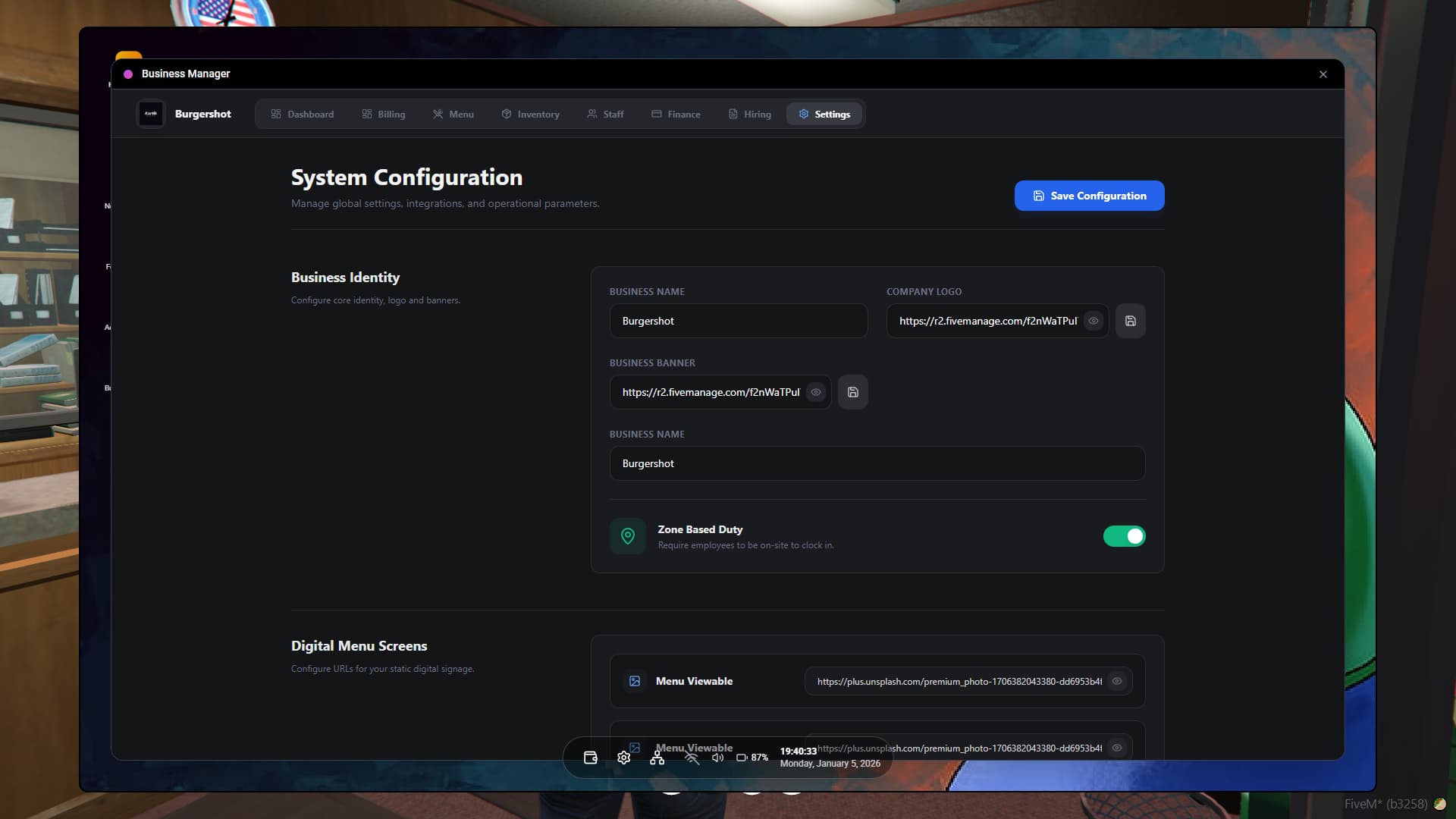The image size is (1456, 819).
Task: Preview Business Banner with eye icon
Action: pyautogui.click(x=815, y=392)
